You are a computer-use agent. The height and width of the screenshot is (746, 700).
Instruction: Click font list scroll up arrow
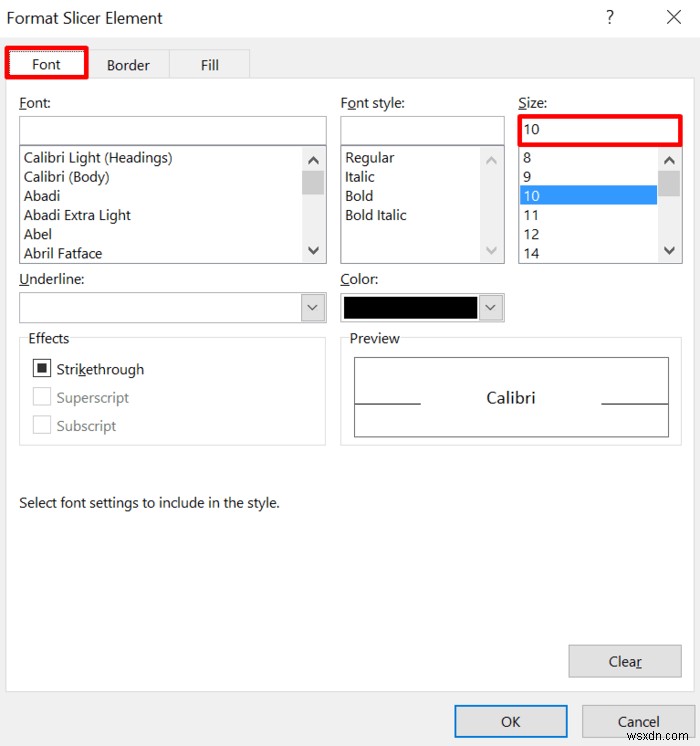[313, 160]
